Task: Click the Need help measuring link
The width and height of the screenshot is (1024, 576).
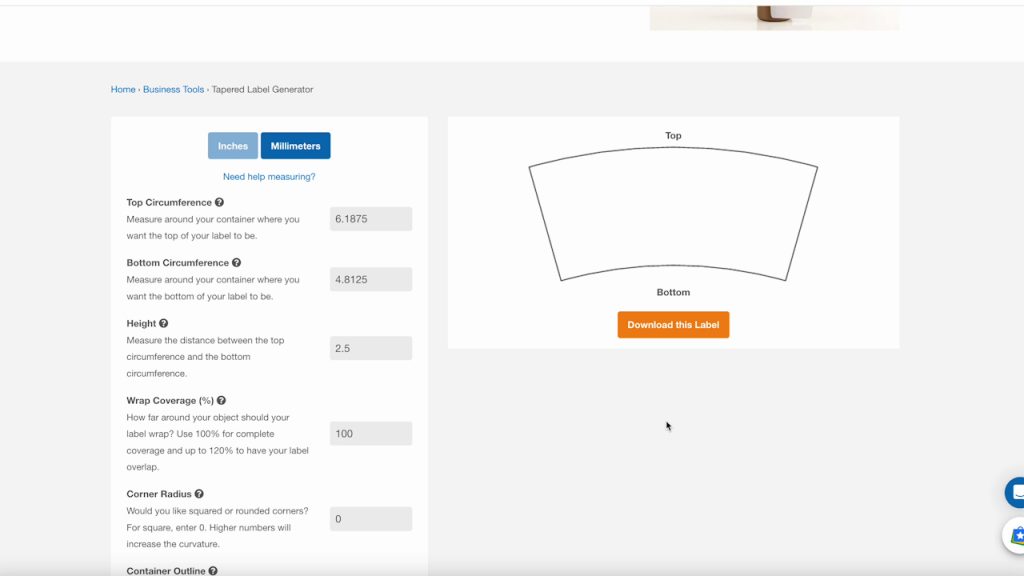Action: coord(269,177)
